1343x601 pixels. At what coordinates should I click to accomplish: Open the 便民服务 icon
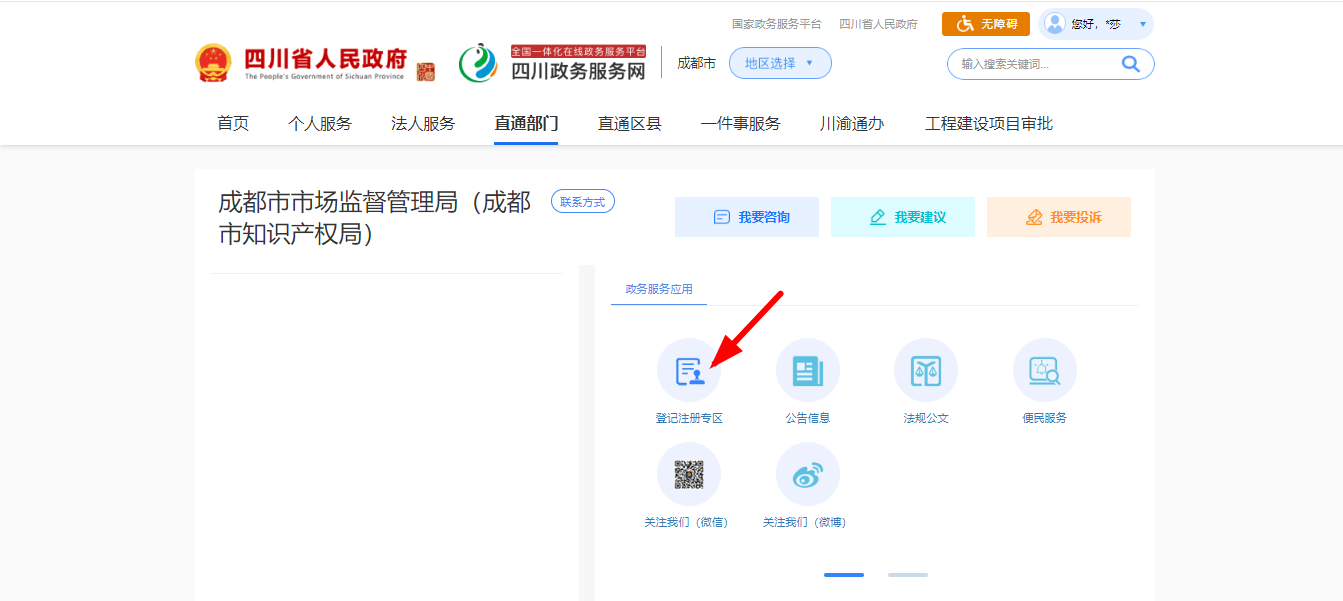coord(1044,371)
